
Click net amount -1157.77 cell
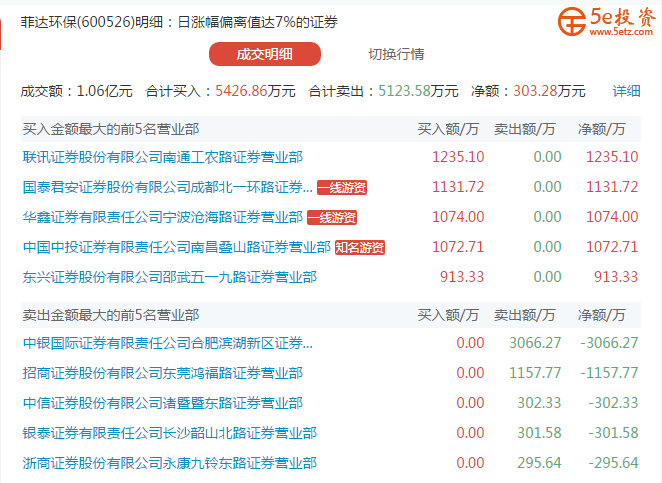click(x=609, y=373)
